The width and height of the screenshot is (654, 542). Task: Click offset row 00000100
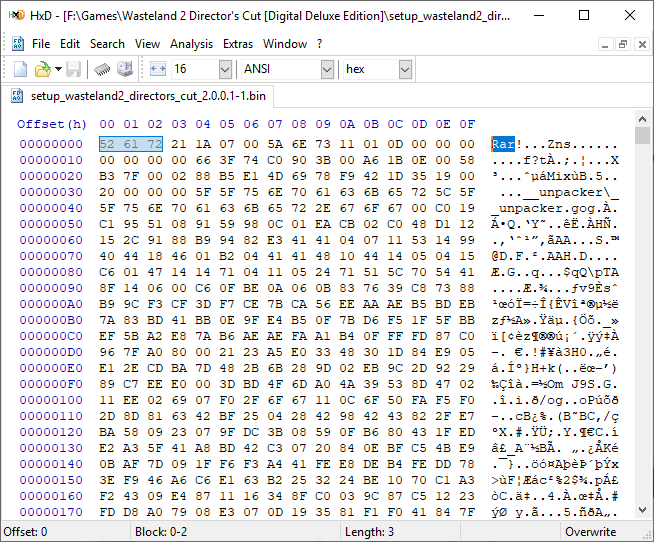pyautogui.click(x=51, y=400)
